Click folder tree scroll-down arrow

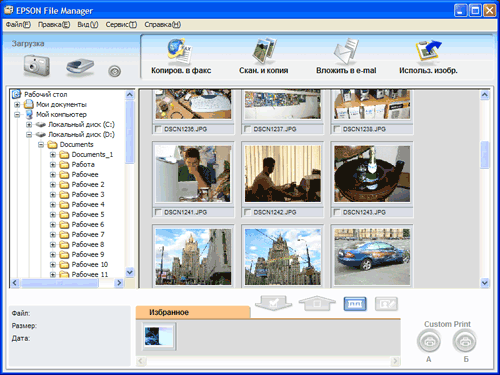click(x=130, y=272)
